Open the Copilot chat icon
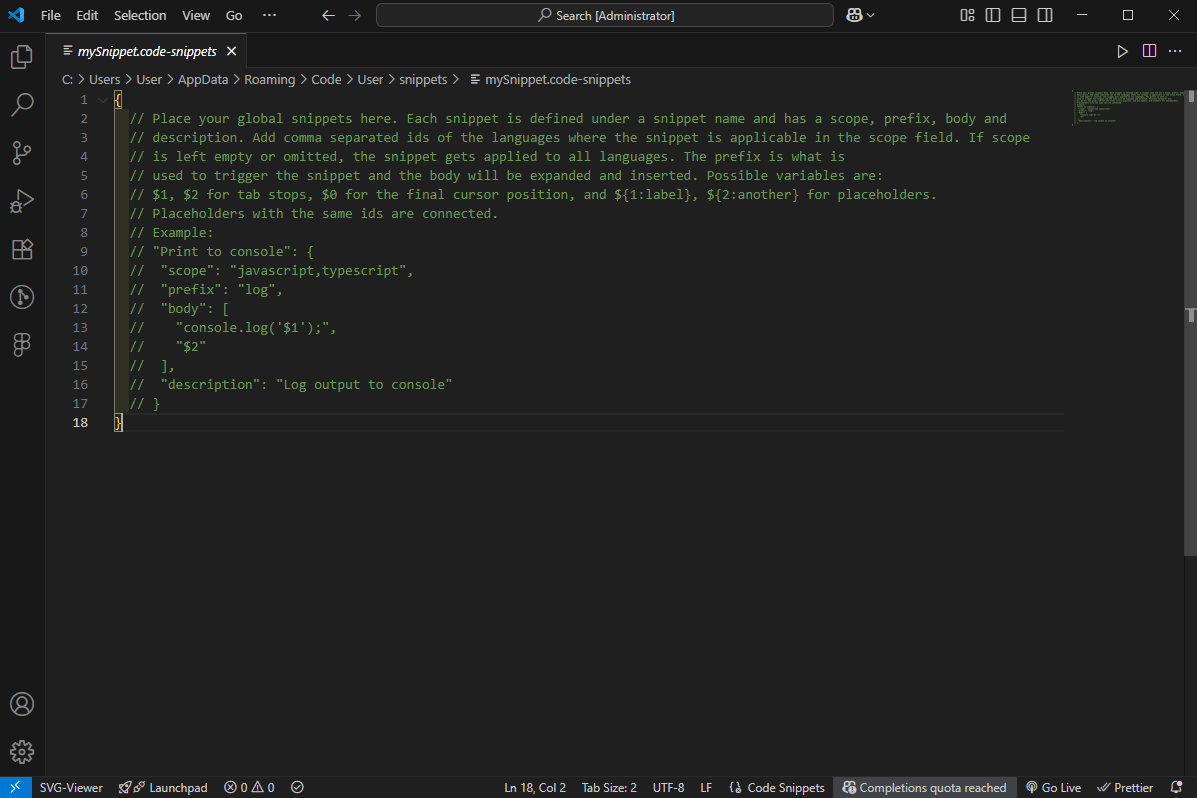The image size is (1197, 798). click(854, 15)
